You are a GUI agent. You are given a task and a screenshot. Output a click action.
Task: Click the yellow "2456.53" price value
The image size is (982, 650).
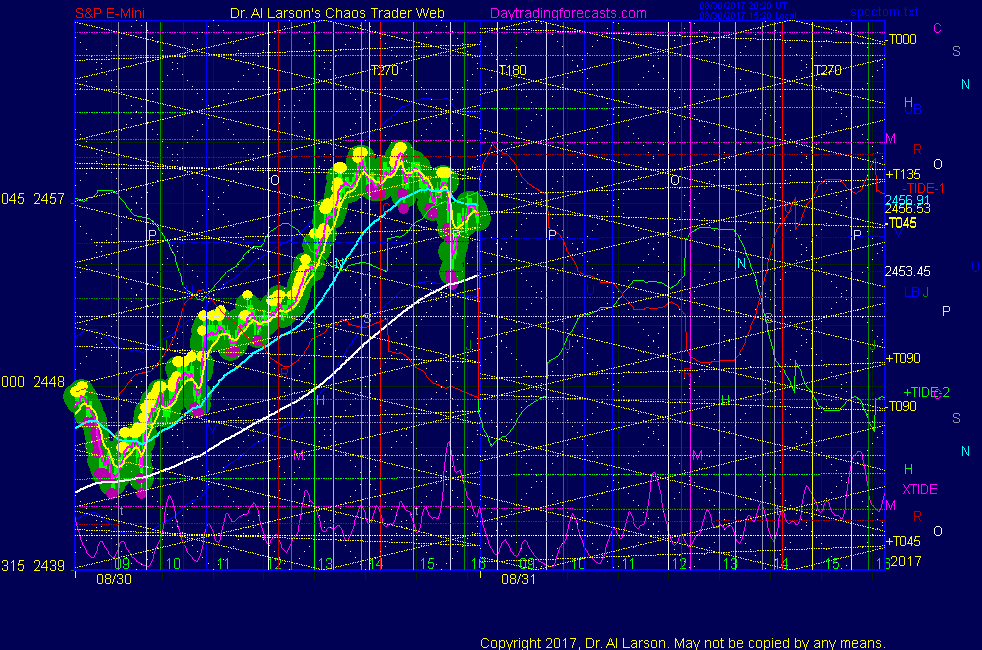907,209
